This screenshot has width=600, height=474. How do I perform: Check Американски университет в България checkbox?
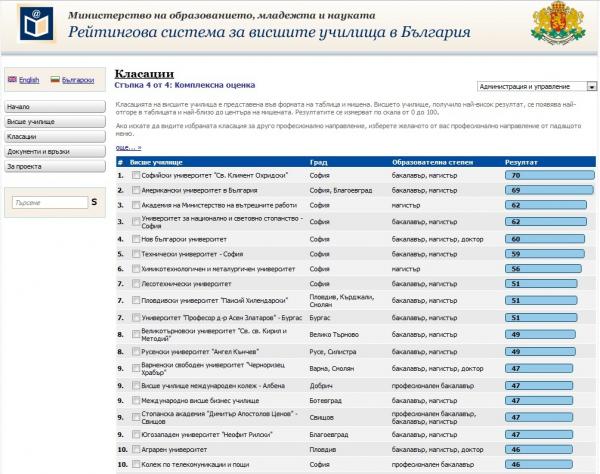(136, 190)
